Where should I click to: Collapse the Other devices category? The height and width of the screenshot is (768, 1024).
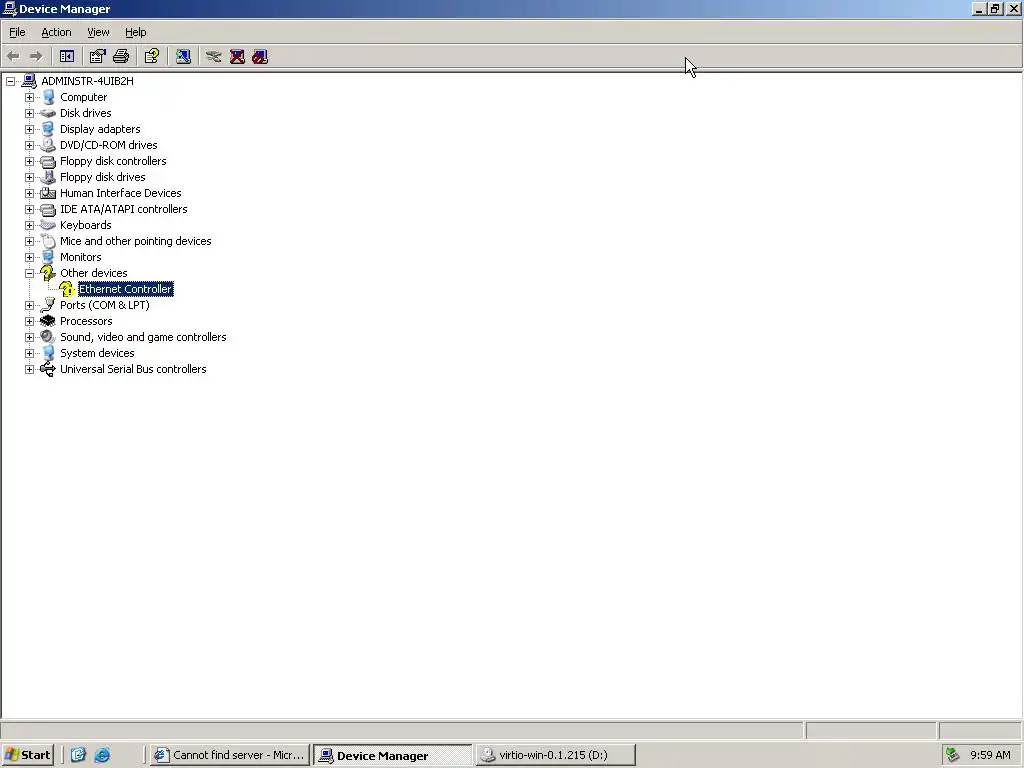pos(29,273)
